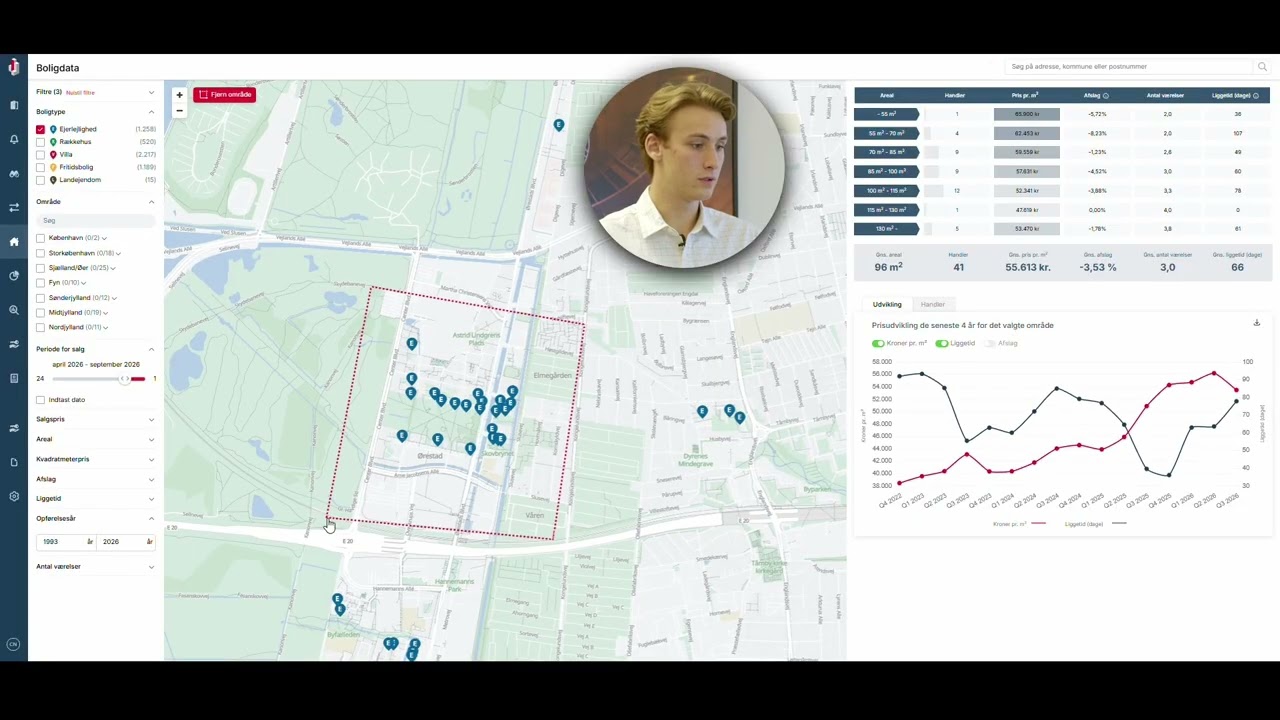
Task: Click the app logo at top of sidebar
Action: tap(13, 67)
